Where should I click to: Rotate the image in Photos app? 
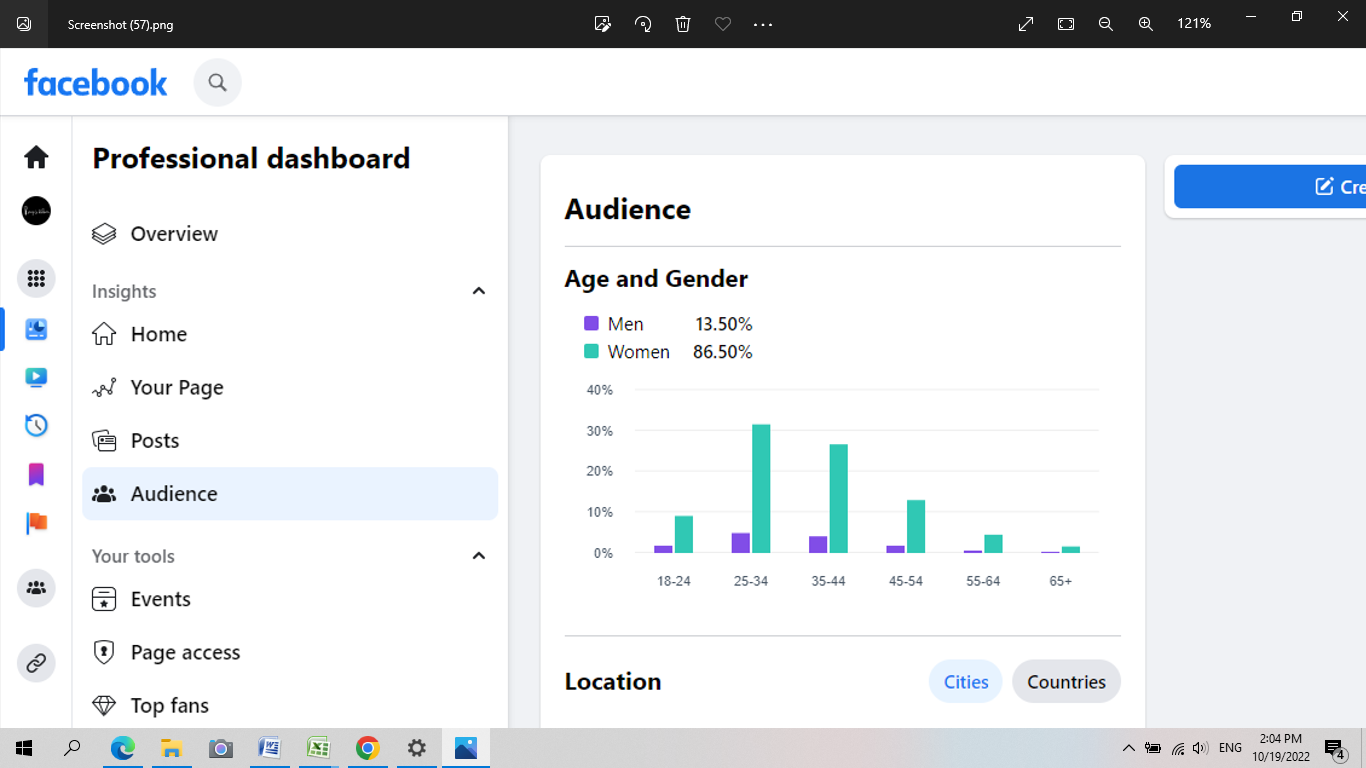click(x=643, y=24)
